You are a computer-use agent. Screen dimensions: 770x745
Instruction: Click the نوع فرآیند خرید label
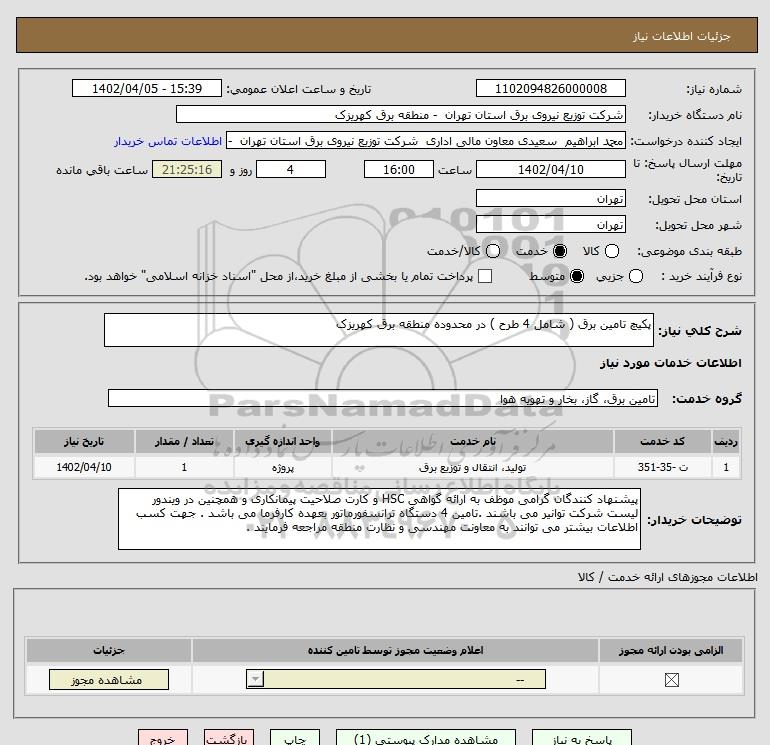point(701,276)
